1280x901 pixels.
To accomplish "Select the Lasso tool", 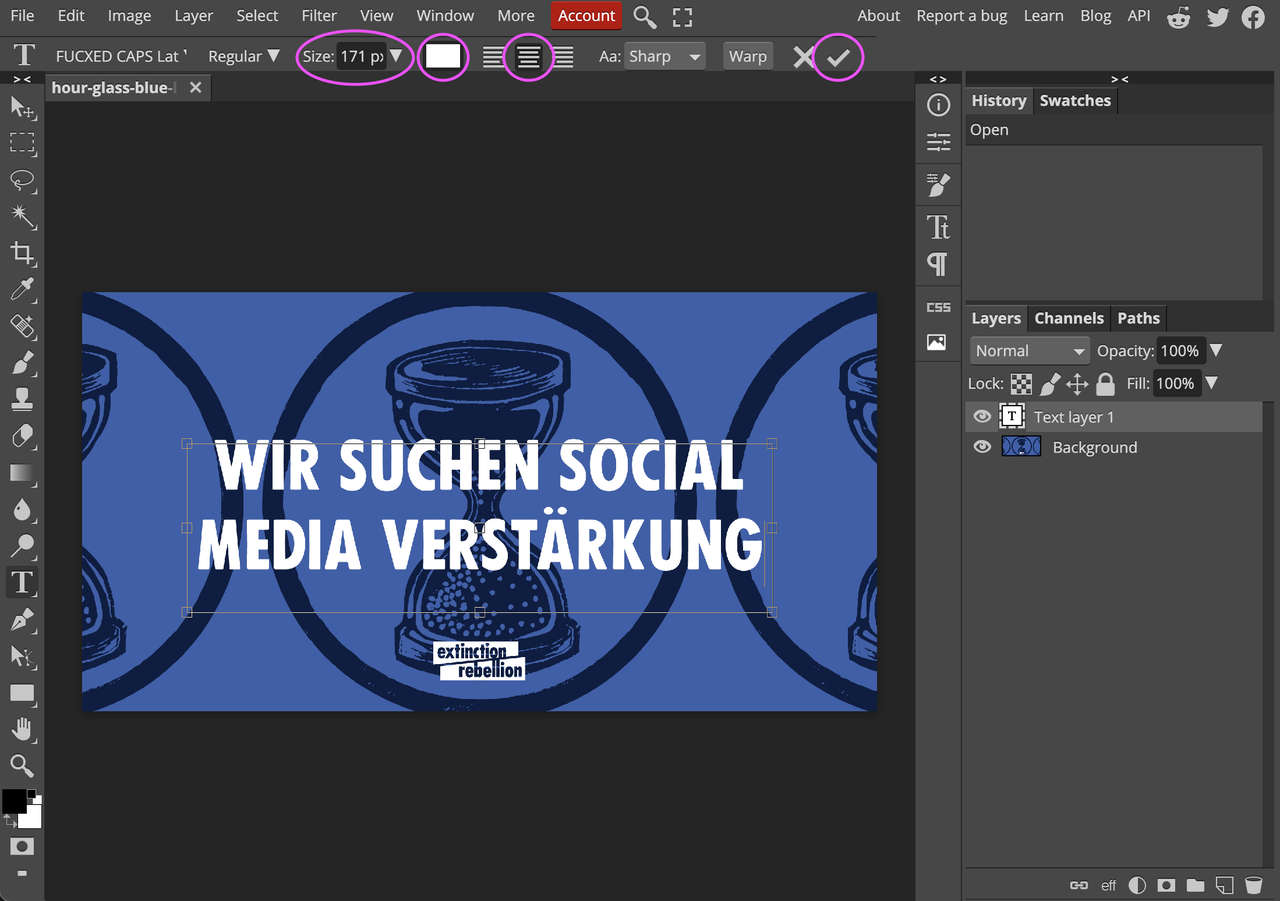I will (x=22, y=180).
